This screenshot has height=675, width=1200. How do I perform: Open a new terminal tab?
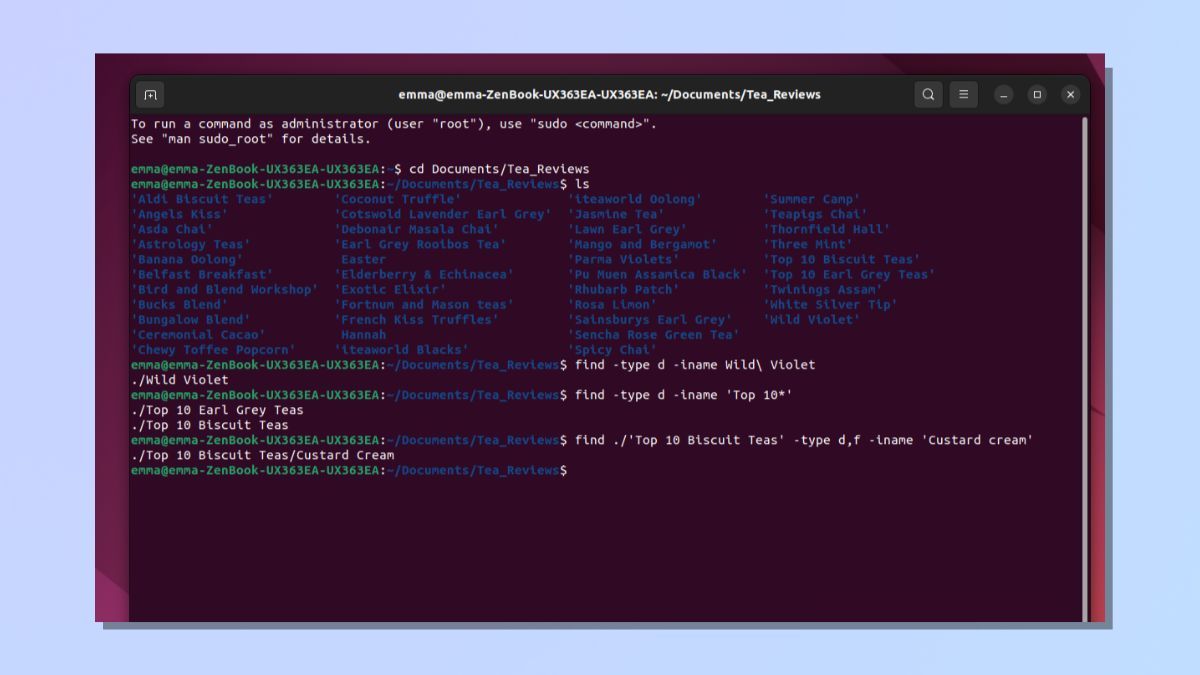pyautogui.click(x=148, y=94)
